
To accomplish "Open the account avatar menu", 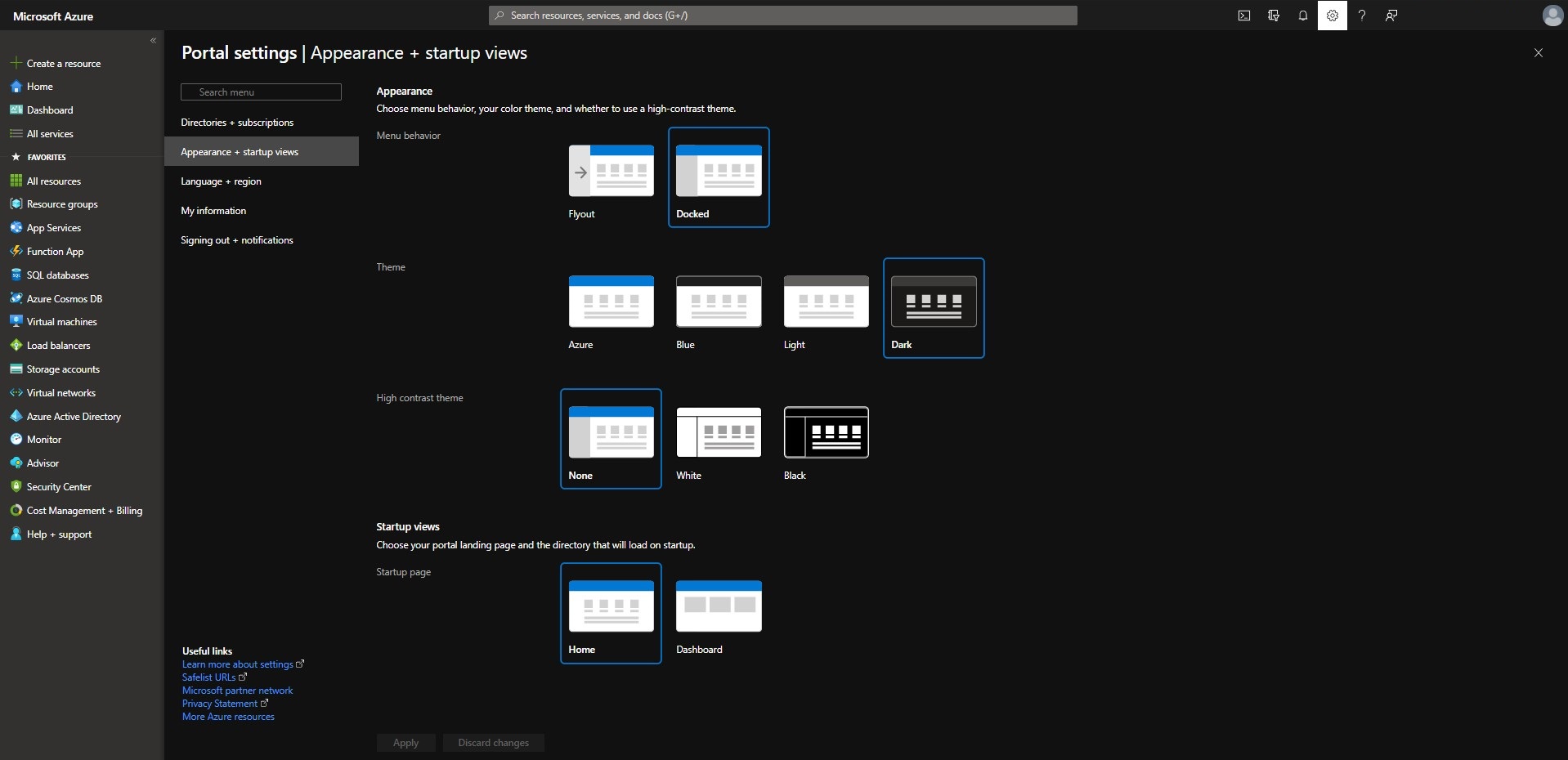I will (1552, 16).
